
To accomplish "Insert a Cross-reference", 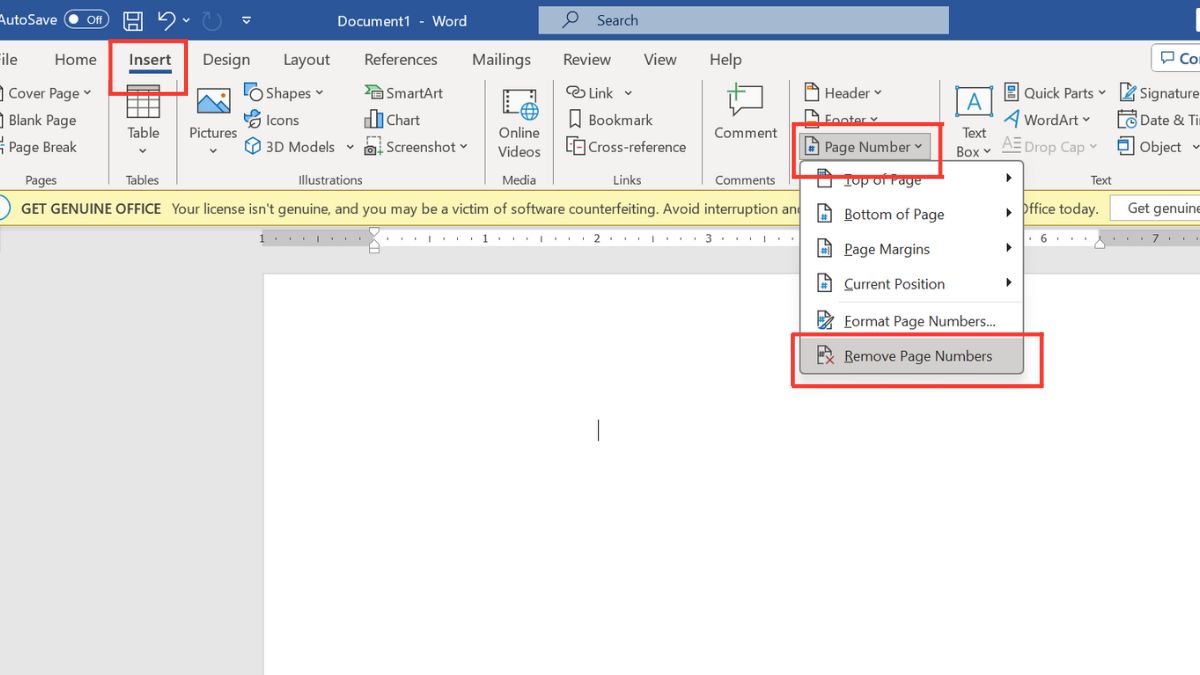I will [626, 147].
